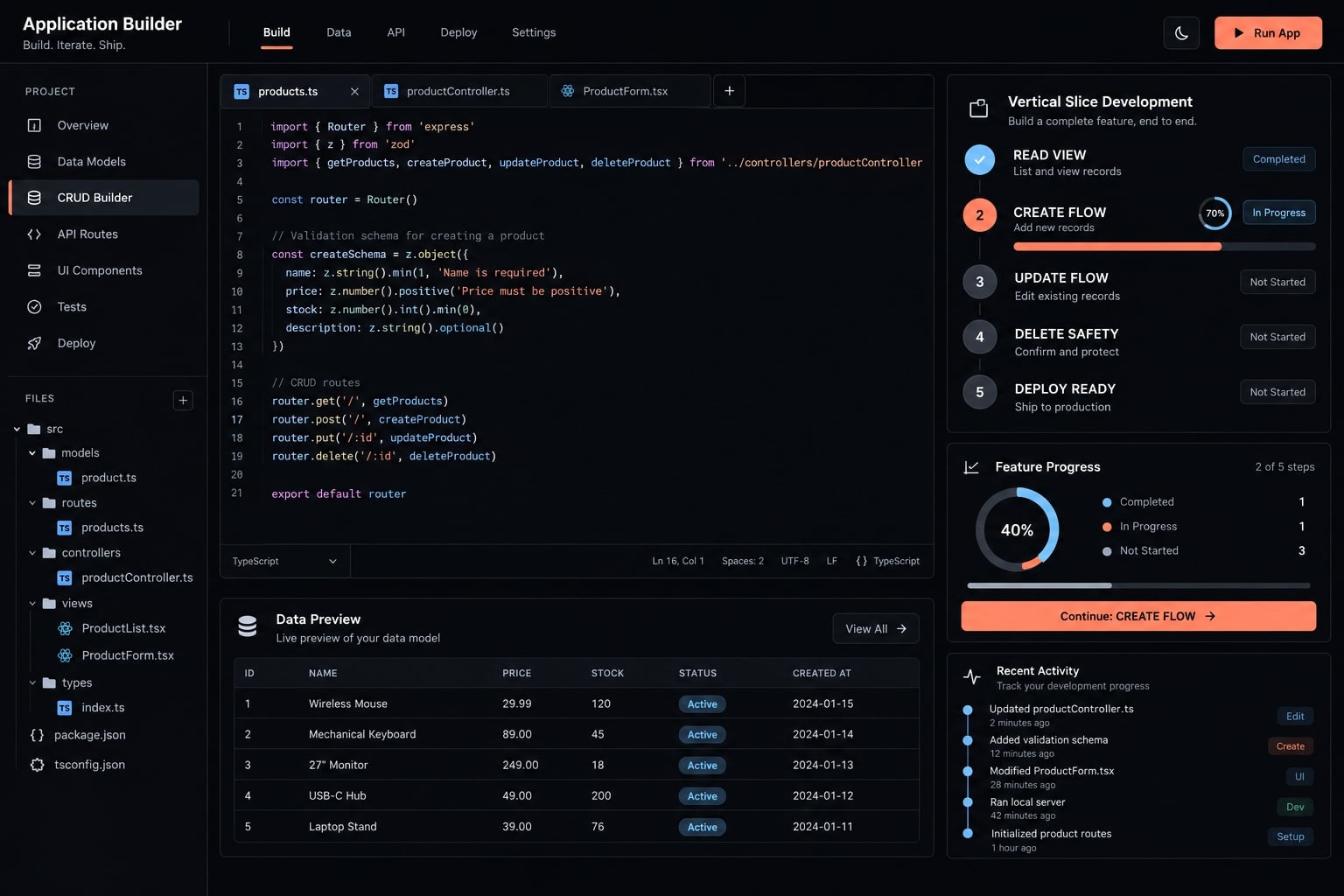Select UPDATE FLOW step 3 circle
This screenshot has height=896, width=1344.
[980, 282]
